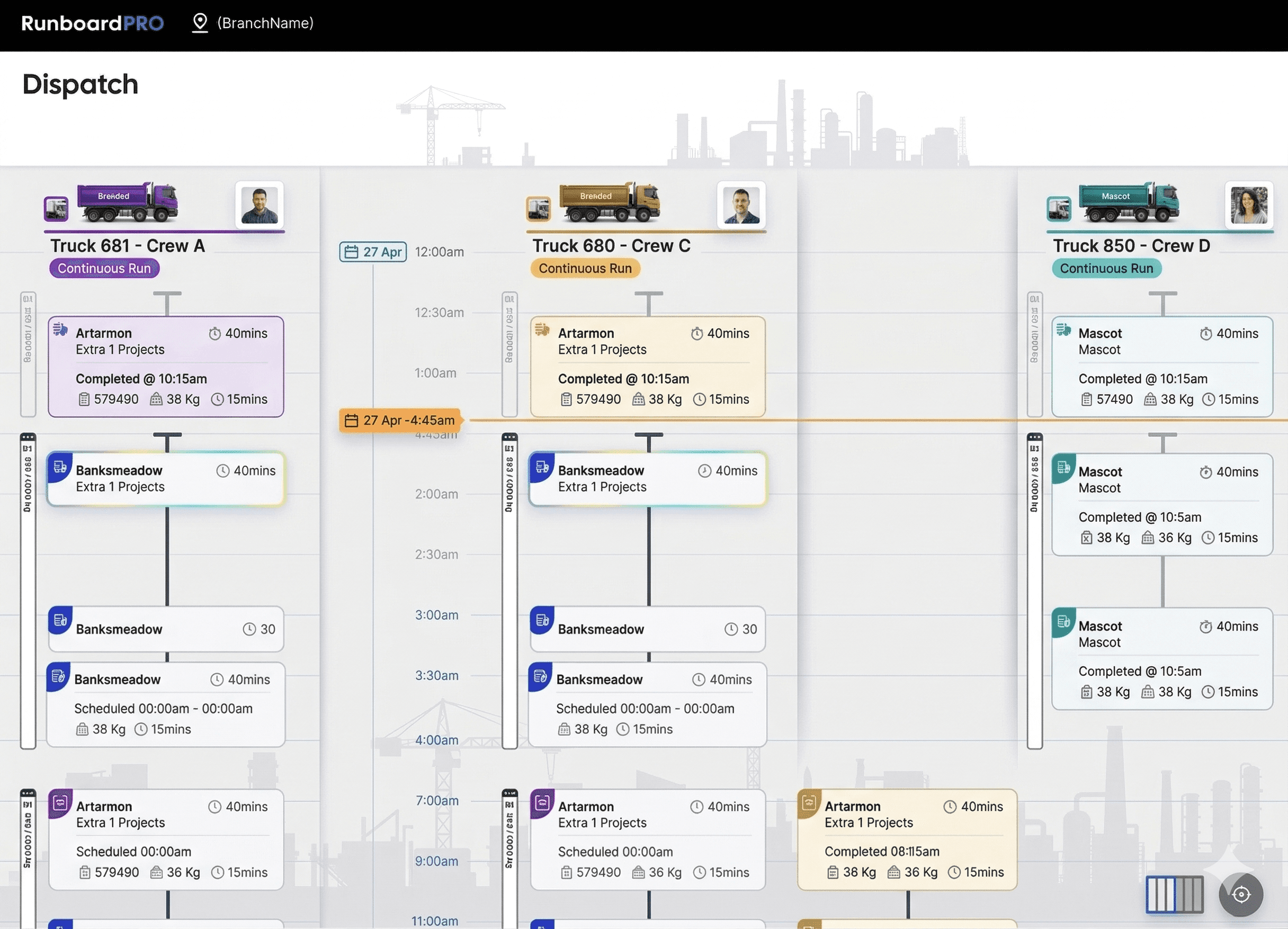This screenshot has width=1288, height=929.
Task: Click the orange Continuous Run badge
Action: pos(585,268)
